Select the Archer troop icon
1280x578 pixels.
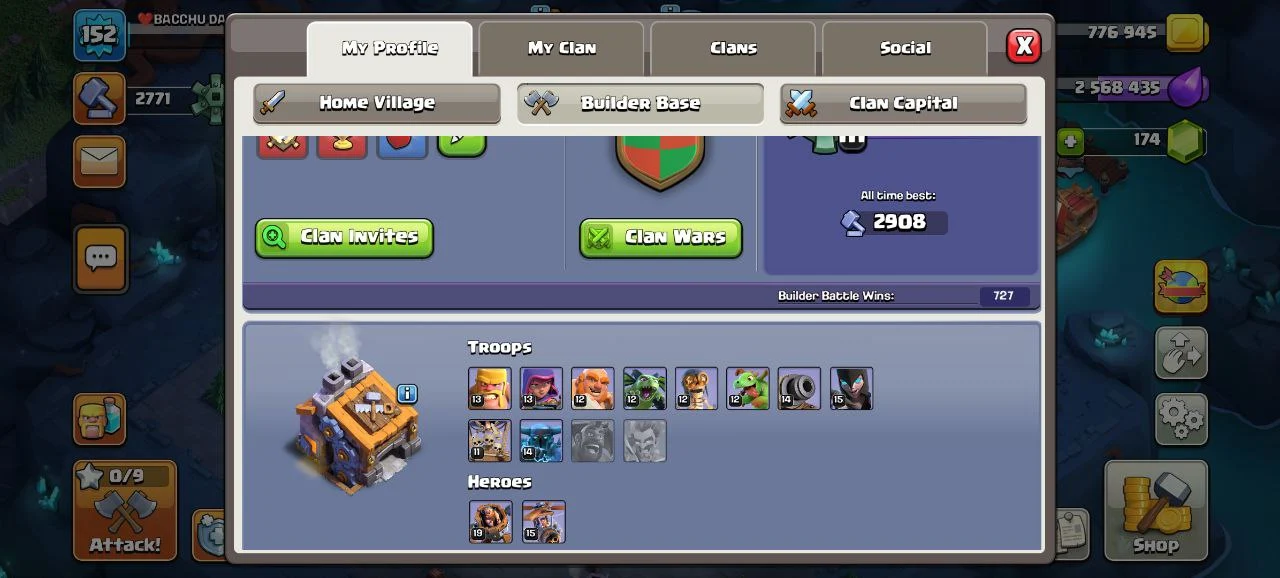click(x=541, y=388)
